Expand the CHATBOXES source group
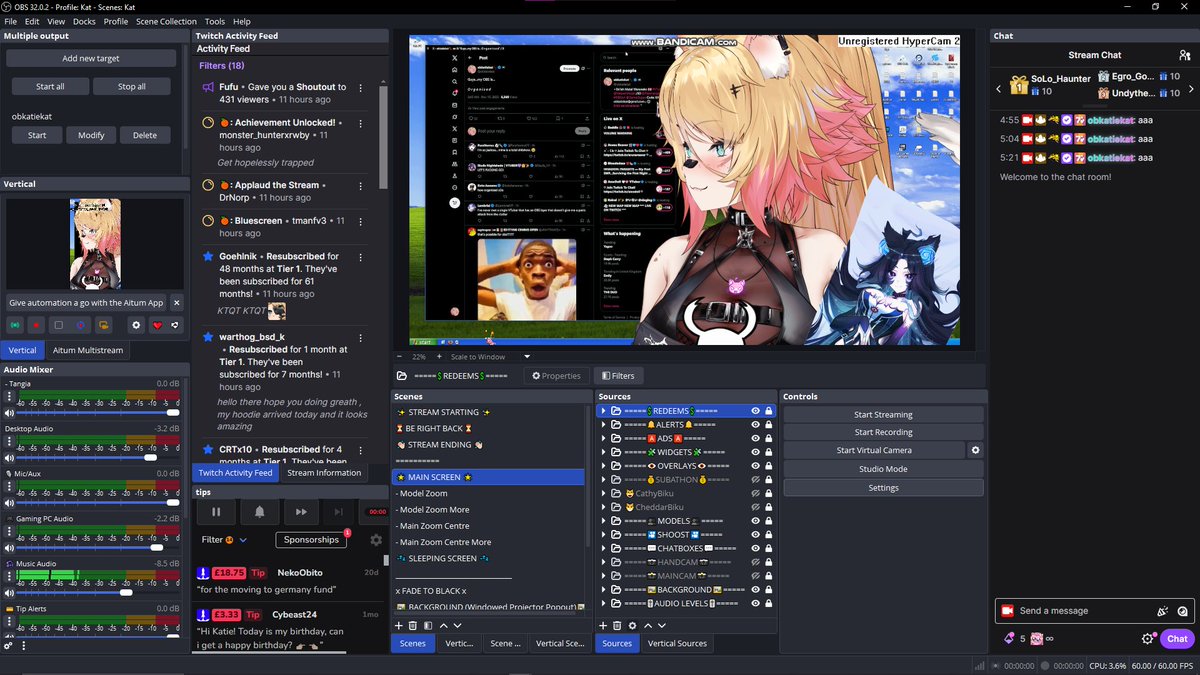 [x=603, y=548]
